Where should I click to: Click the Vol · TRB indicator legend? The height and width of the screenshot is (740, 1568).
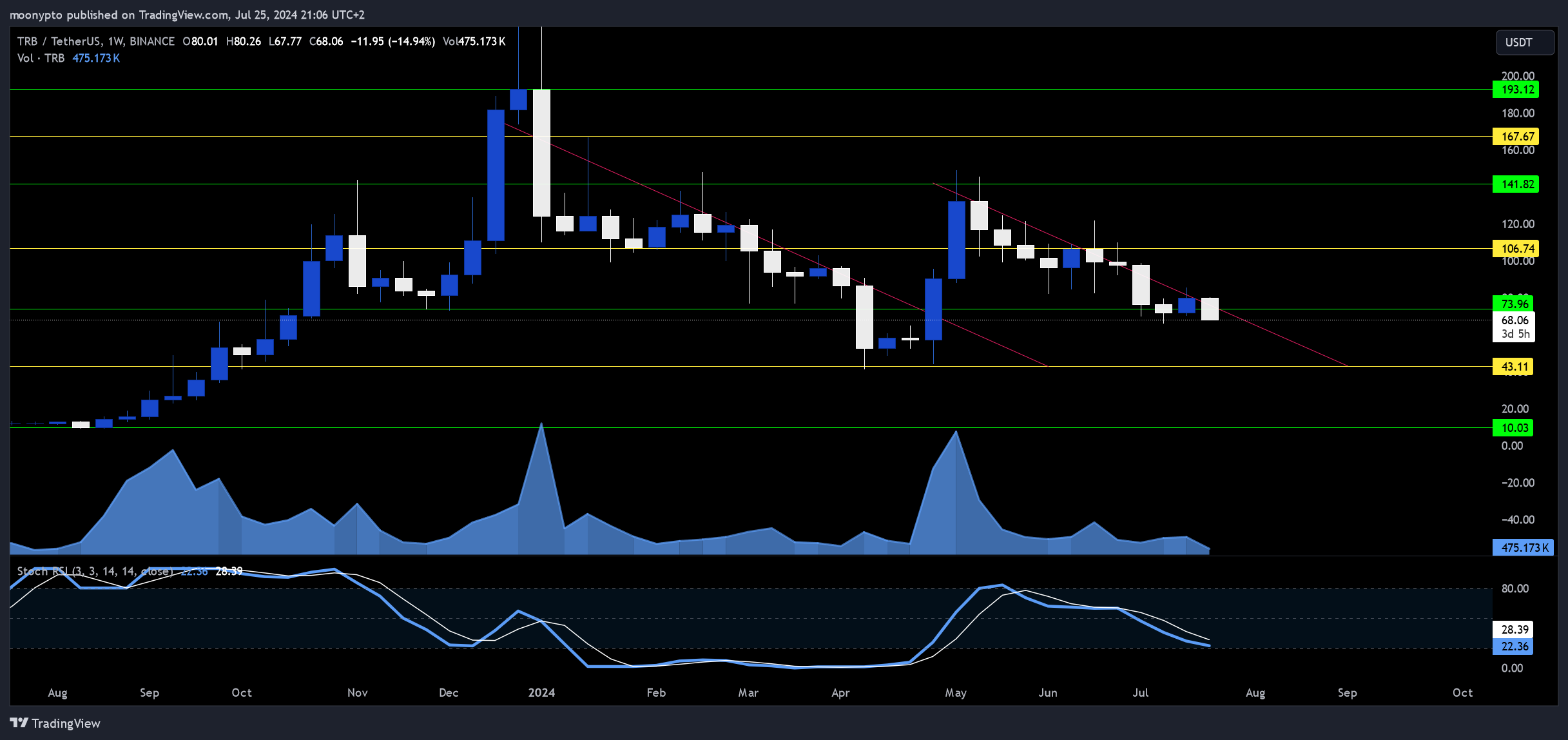pos(41,58)
